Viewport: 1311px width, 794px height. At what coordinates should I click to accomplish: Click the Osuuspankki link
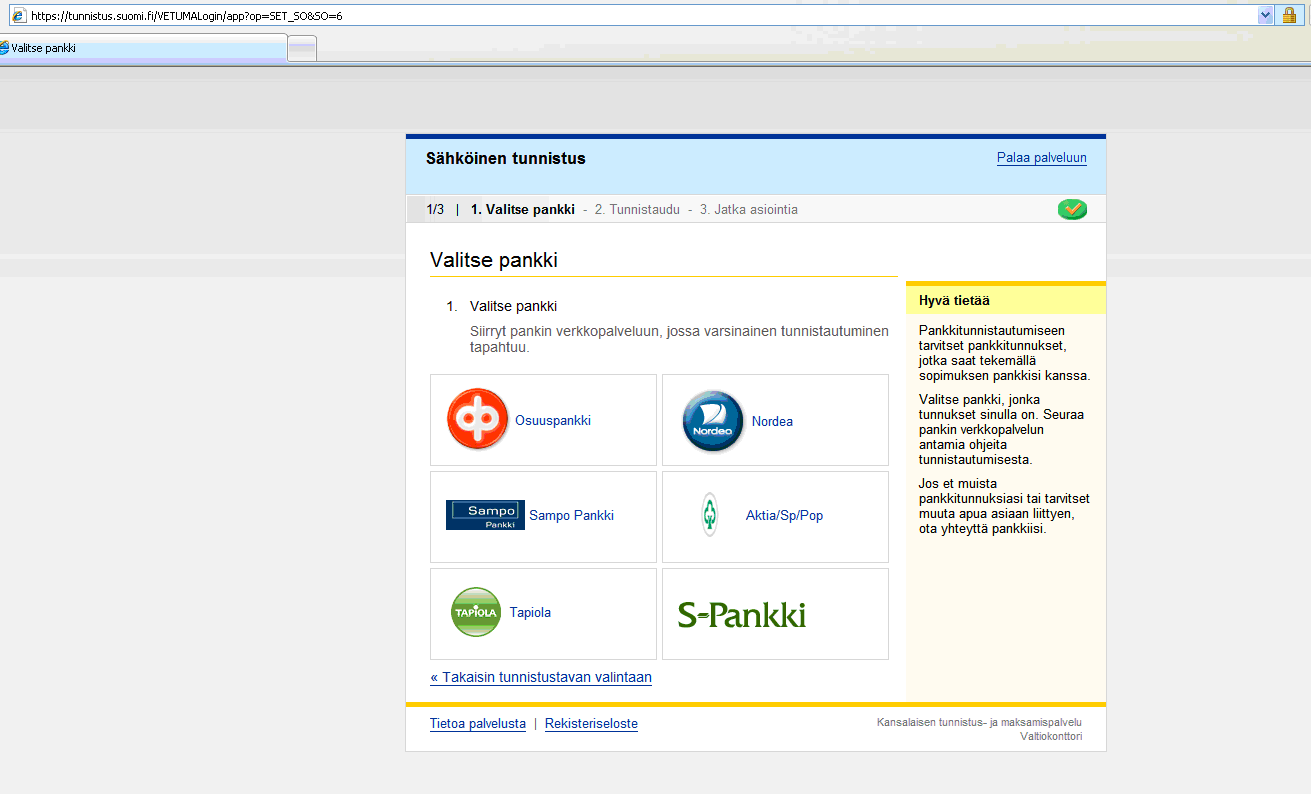553,421
